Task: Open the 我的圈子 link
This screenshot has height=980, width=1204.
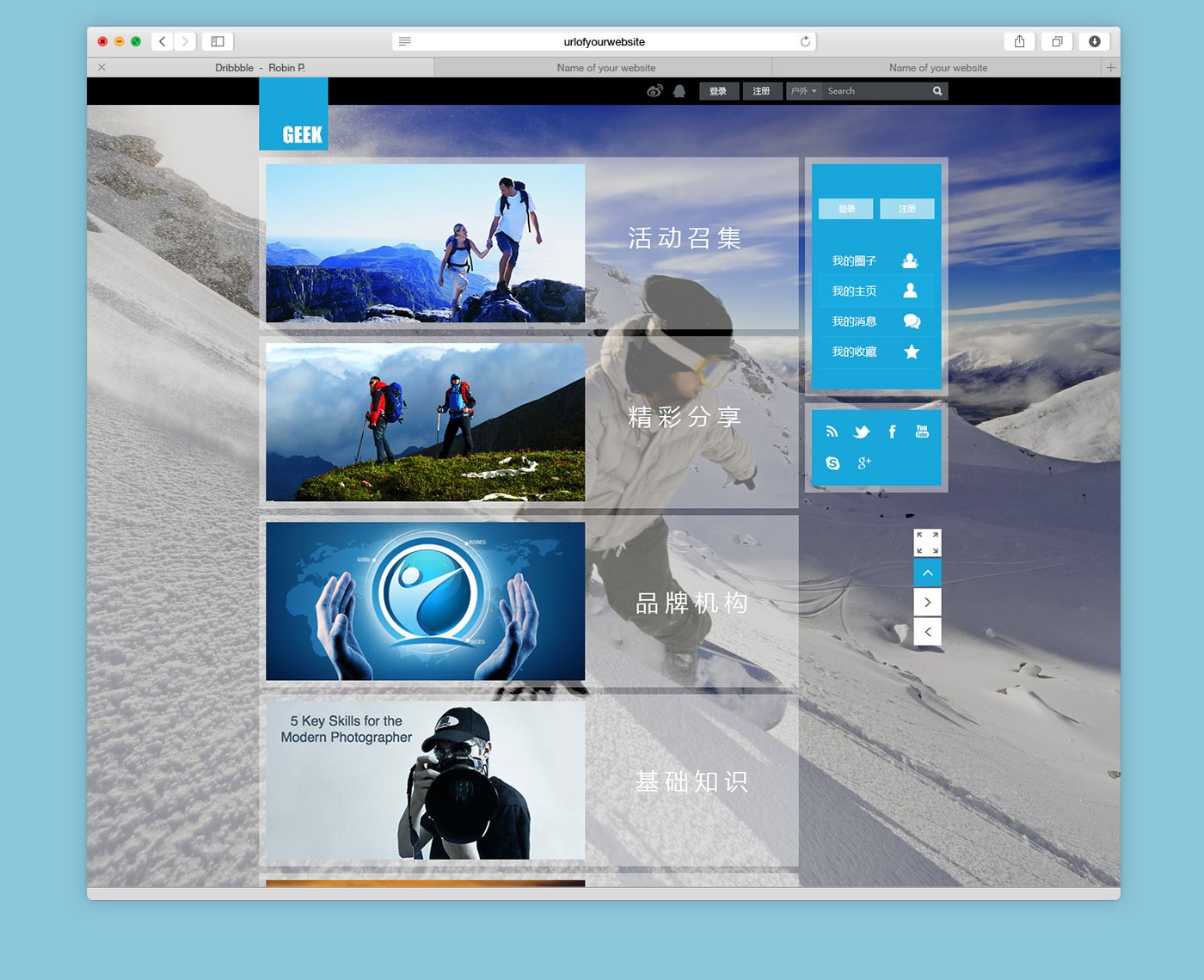Action: click(x=854, y=260)
